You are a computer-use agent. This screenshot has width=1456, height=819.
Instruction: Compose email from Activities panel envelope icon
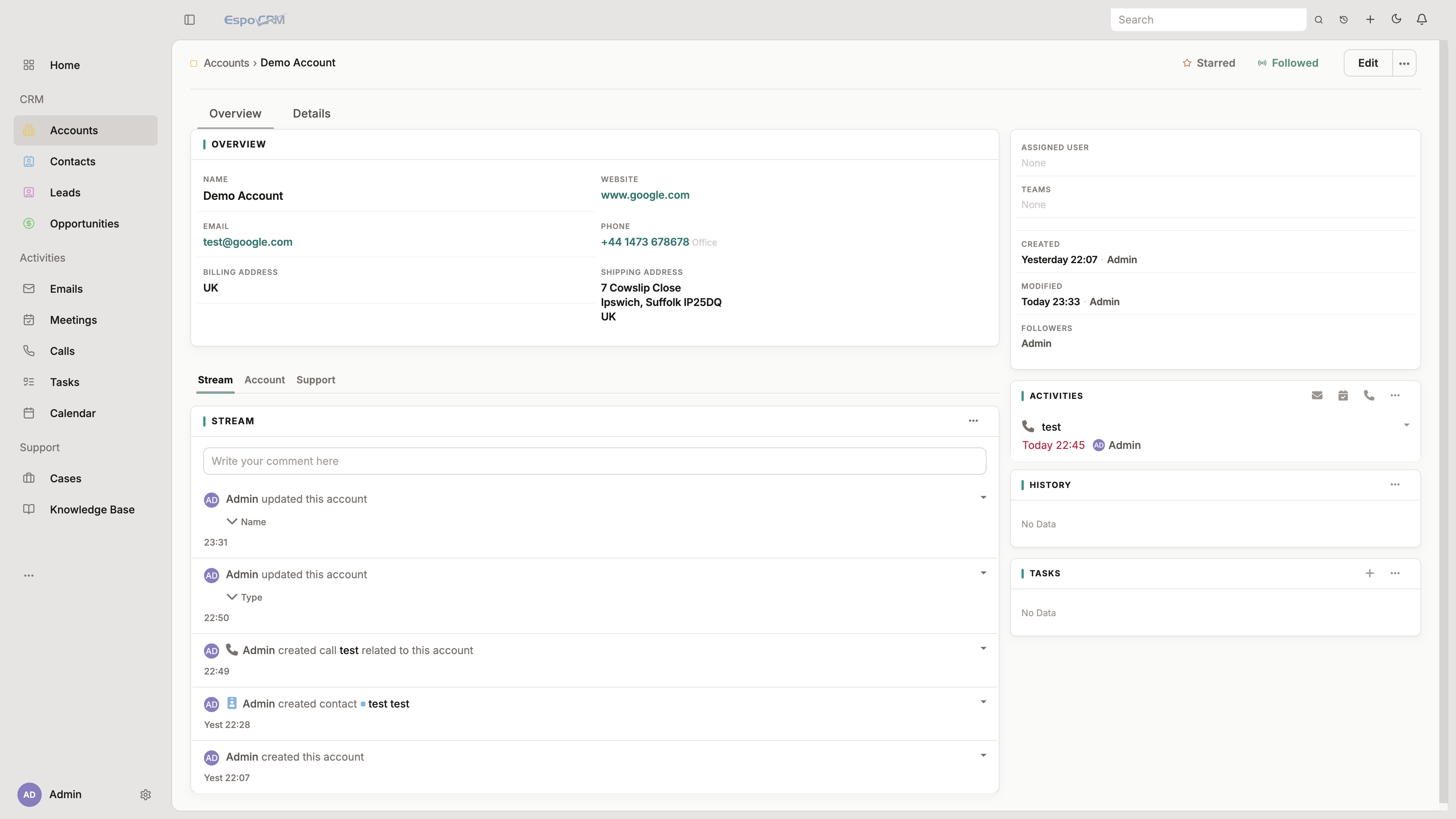(x=1317, y=395)
